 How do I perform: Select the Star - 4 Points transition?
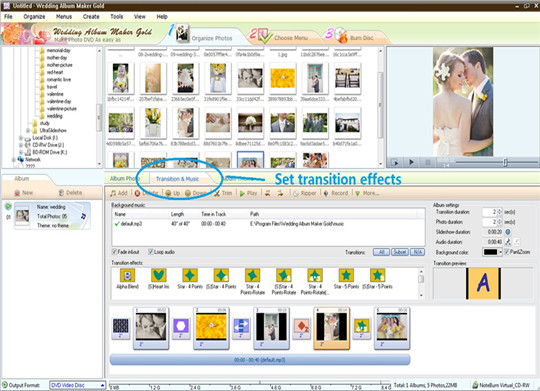click(x=190, y=279)
